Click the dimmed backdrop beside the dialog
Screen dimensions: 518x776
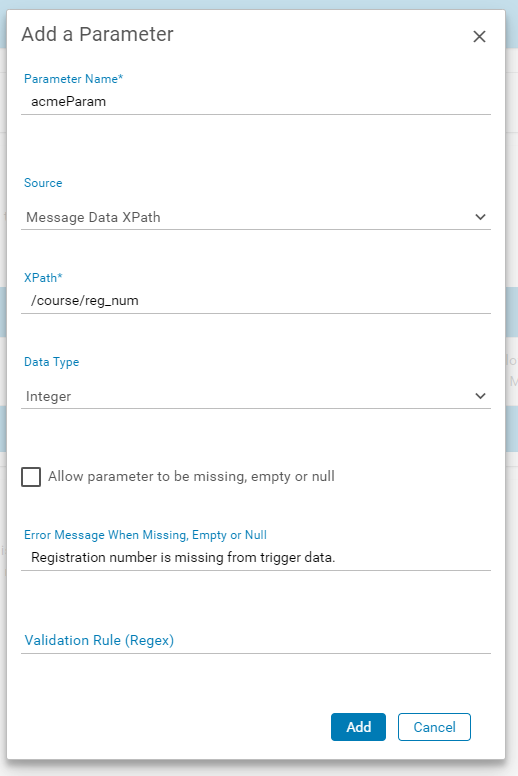(512, 148)
